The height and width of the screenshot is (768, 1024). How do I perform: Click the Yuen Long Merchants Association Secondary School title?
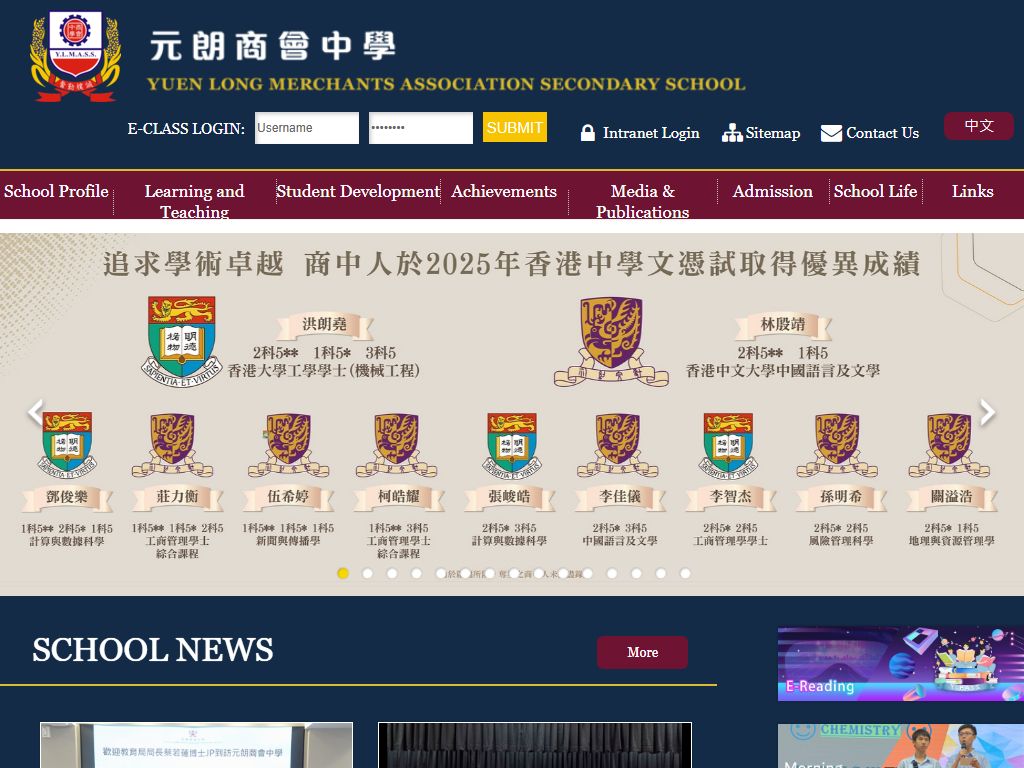pyautogui.click(x=446, y=84)
